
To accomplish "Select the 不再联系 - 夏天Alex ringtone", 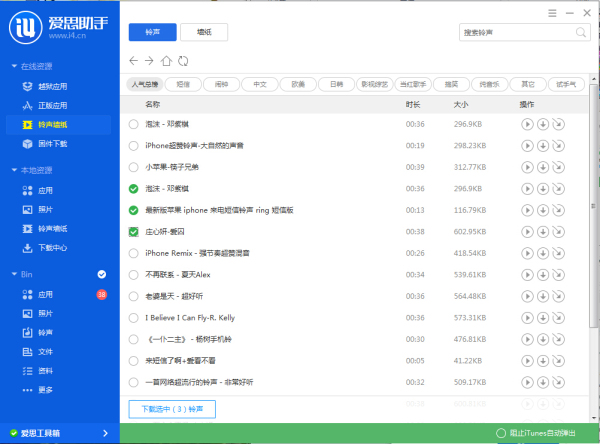I will point(134,274).
